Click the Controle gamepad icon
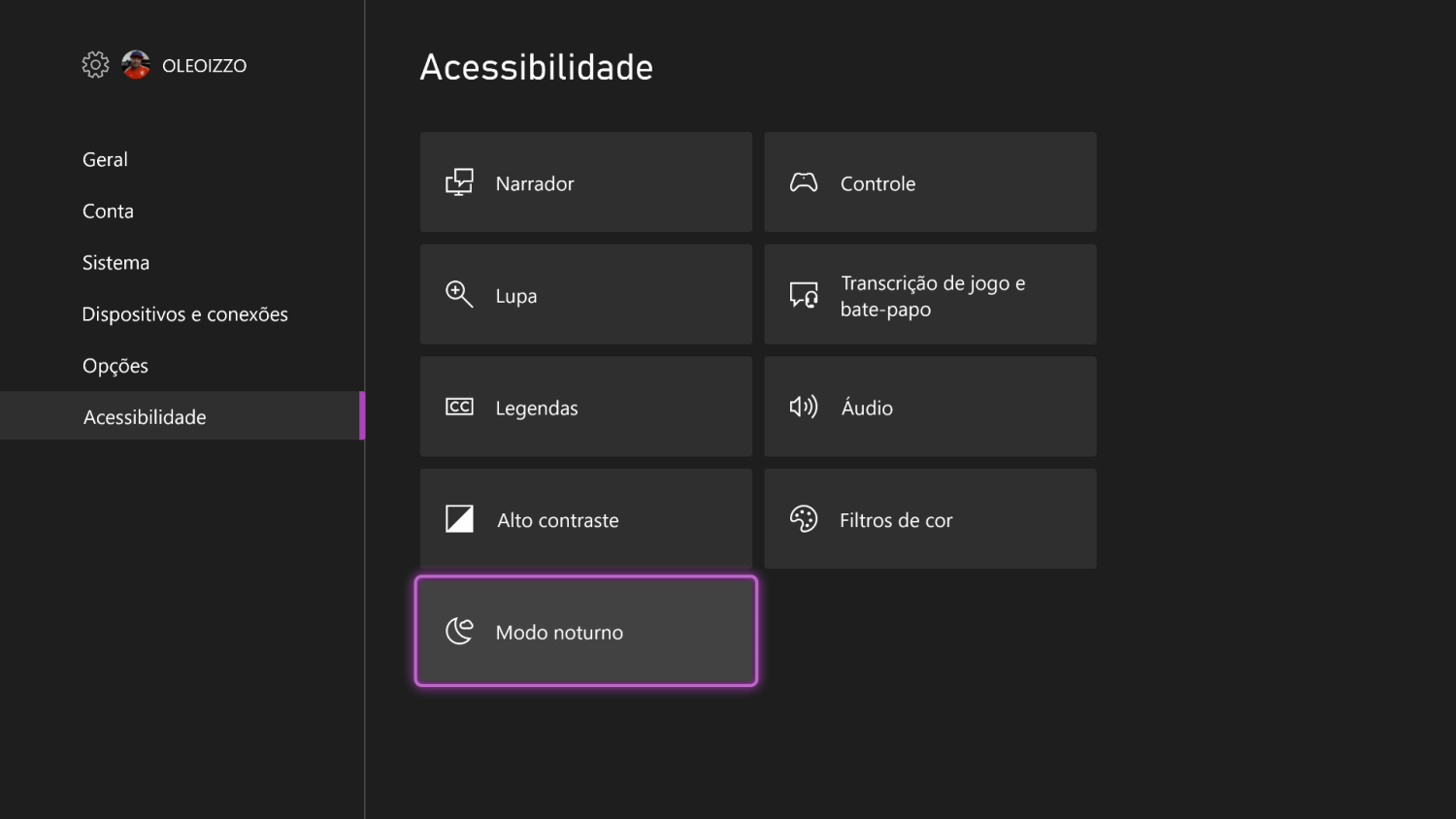 (x=804, y=182)
